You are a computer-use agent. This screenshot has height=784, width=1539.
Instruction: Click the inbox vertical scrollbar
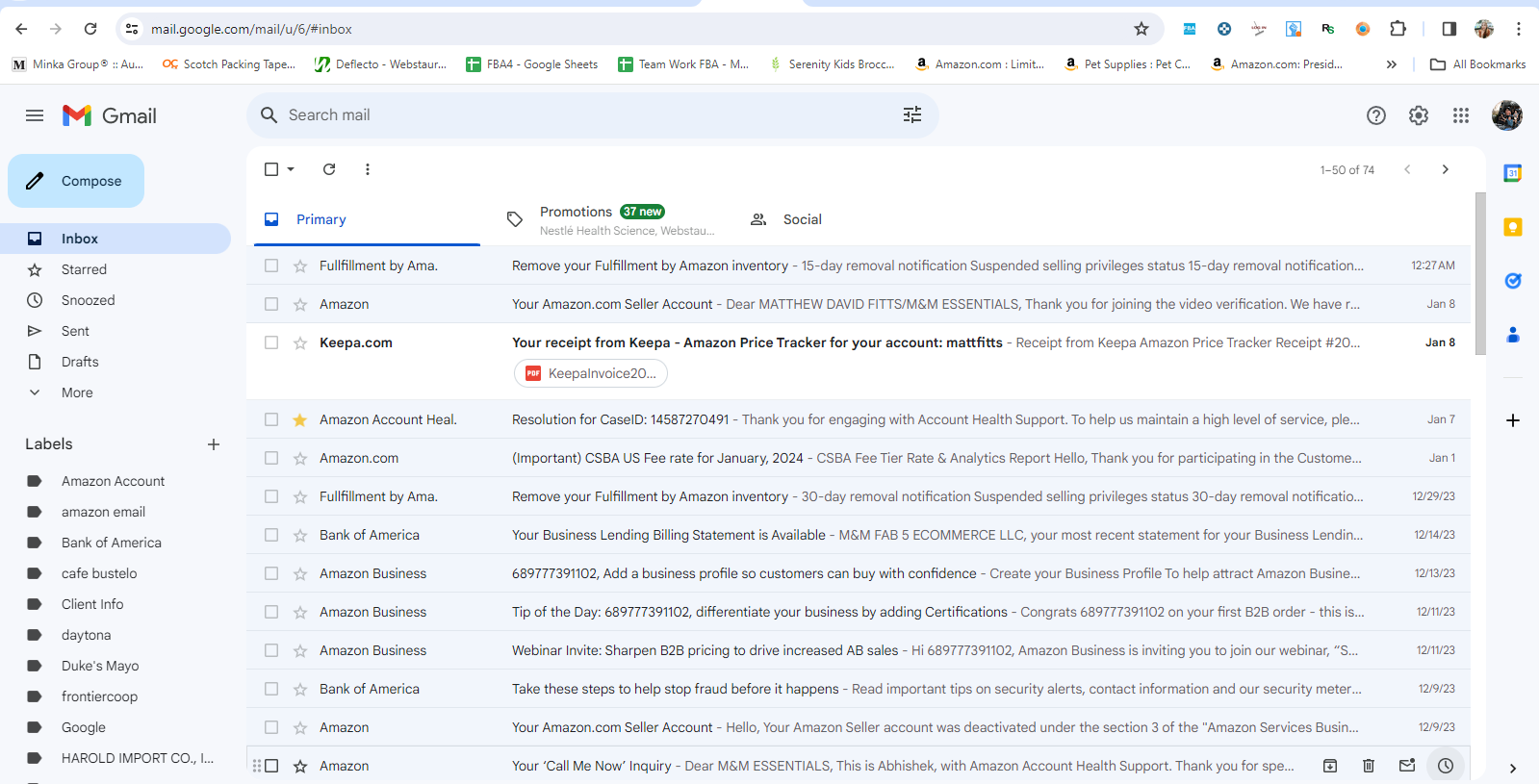click(x=1480, y=273)
